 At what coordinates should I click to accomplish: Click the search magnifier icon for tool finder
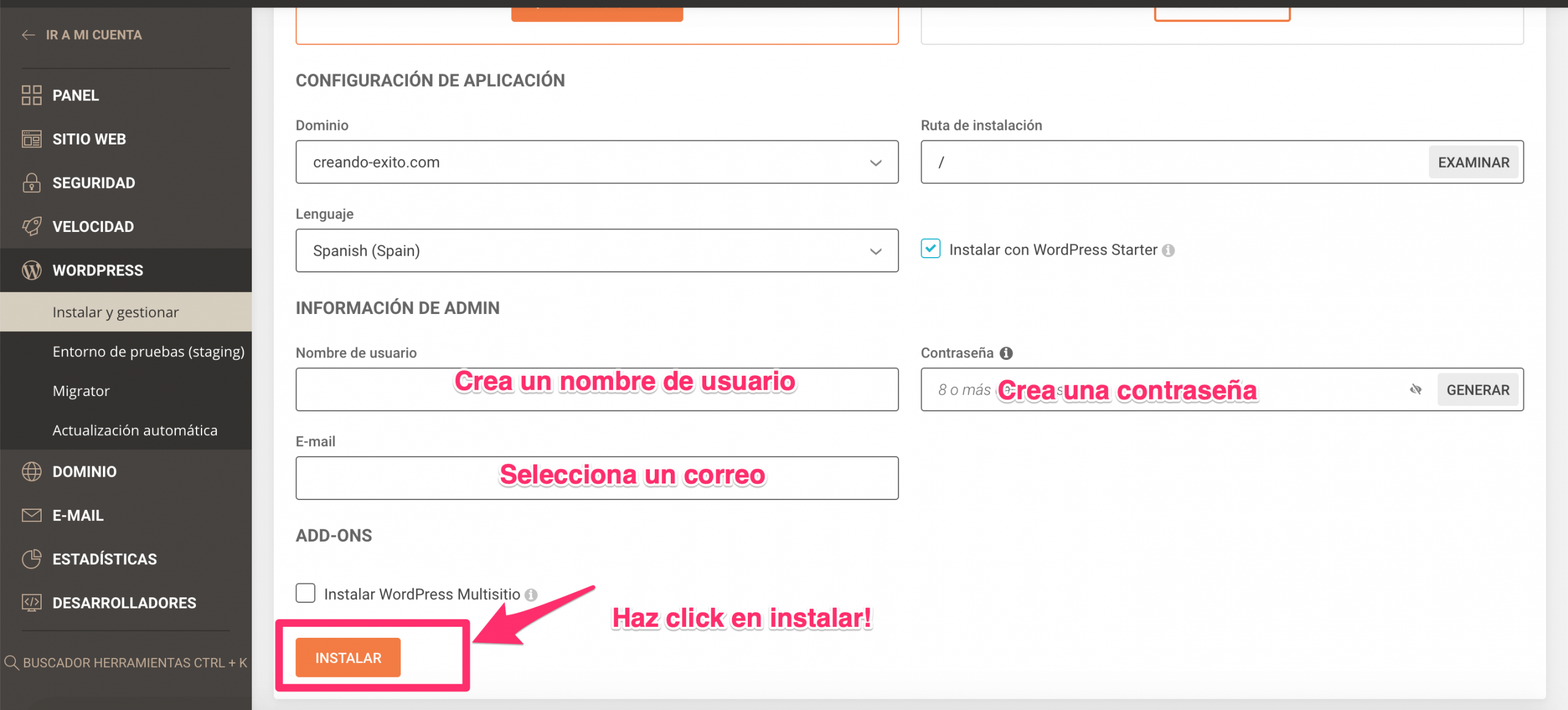(11, 662)
